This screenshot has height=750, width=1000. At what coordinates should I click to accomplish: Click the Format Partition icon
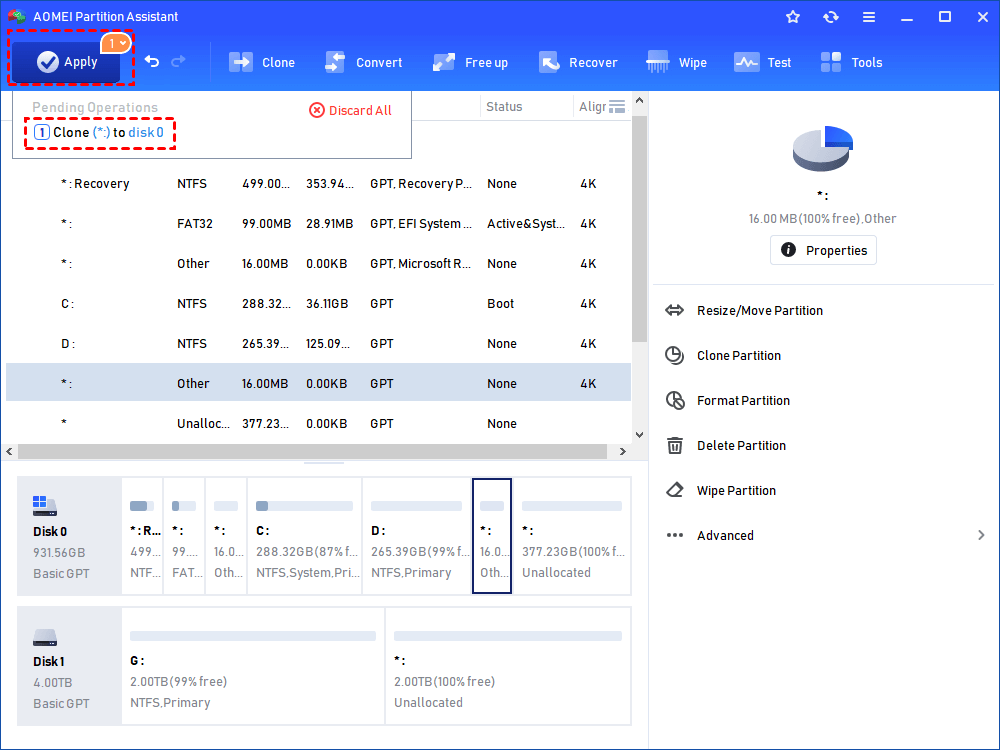pos(675,401)
